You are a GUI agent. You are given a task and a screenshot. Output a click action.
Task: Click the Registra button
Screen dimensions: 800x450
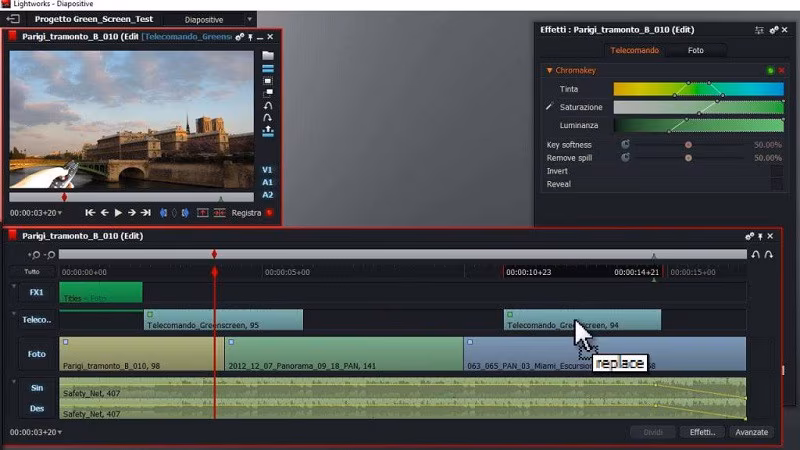coord(246,213)
